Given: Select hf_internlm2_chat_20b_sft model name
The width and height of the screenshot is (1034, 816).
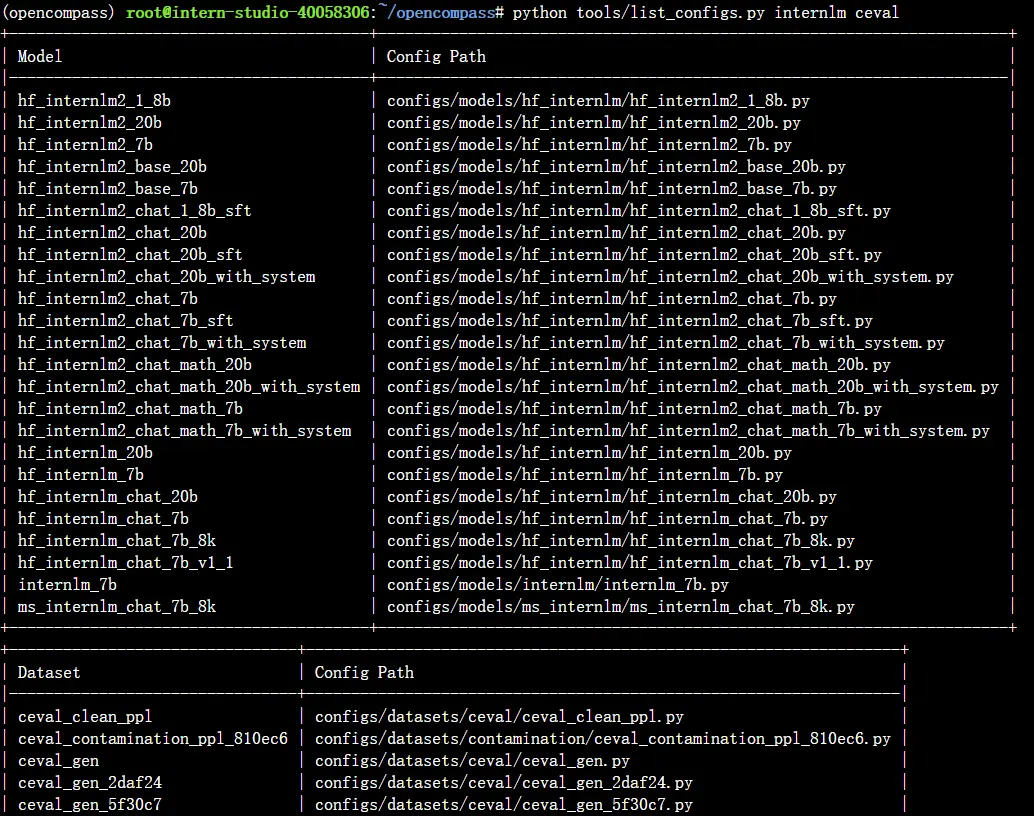Looking at the screenshot, I should pyautogui.click(x=130, y=255).
